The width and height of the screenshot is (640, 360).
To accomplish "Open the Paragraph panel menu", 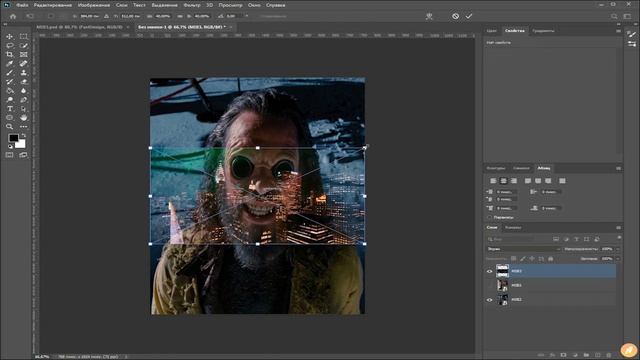I will [x=618, y=168].
